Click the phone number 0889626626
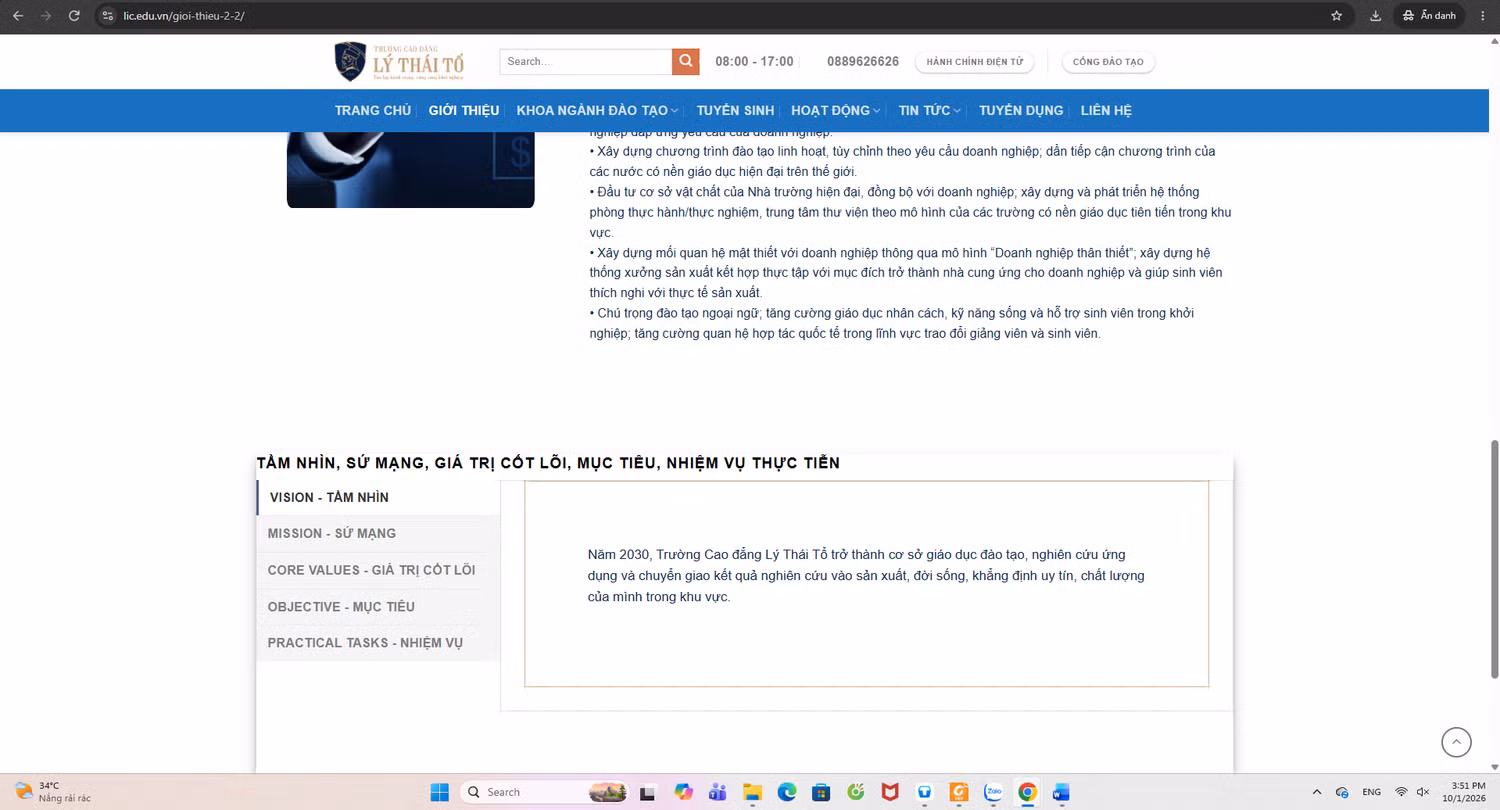The height and width of the screenshot is (810, 1500). pyautogui.click(x=863, y=62)
